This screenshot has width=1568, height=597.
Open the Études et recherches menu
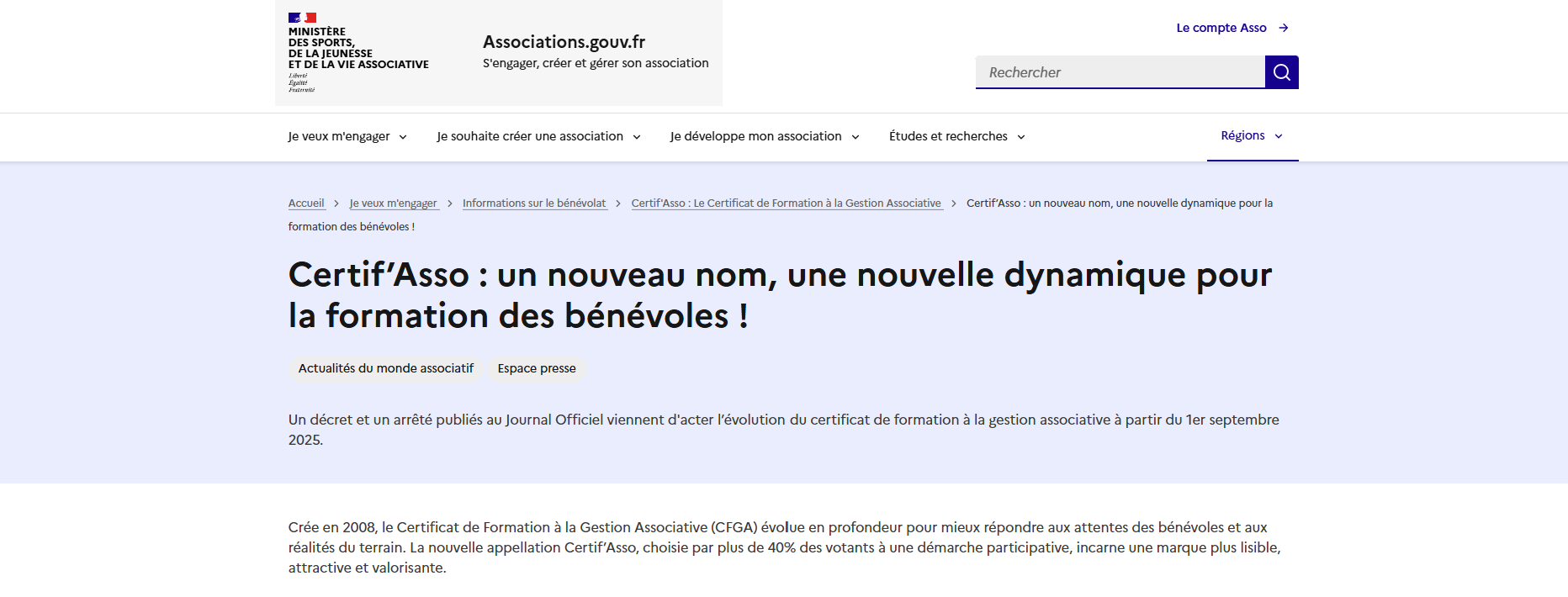(x=948, y=136)
